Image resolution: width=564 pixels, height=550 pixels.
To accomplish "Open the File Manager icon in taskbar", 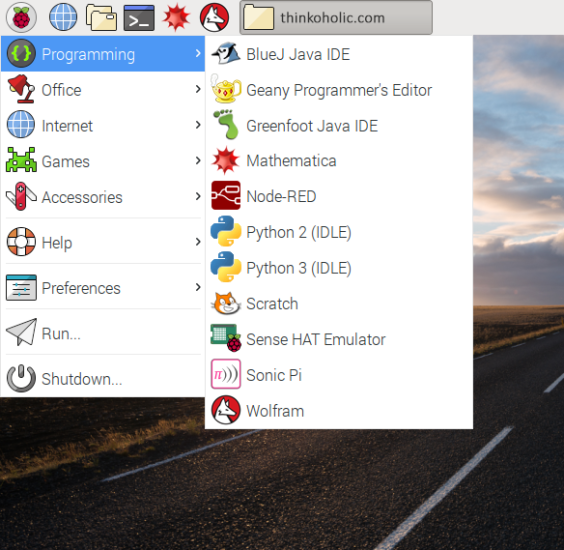I will pos(101,17).
